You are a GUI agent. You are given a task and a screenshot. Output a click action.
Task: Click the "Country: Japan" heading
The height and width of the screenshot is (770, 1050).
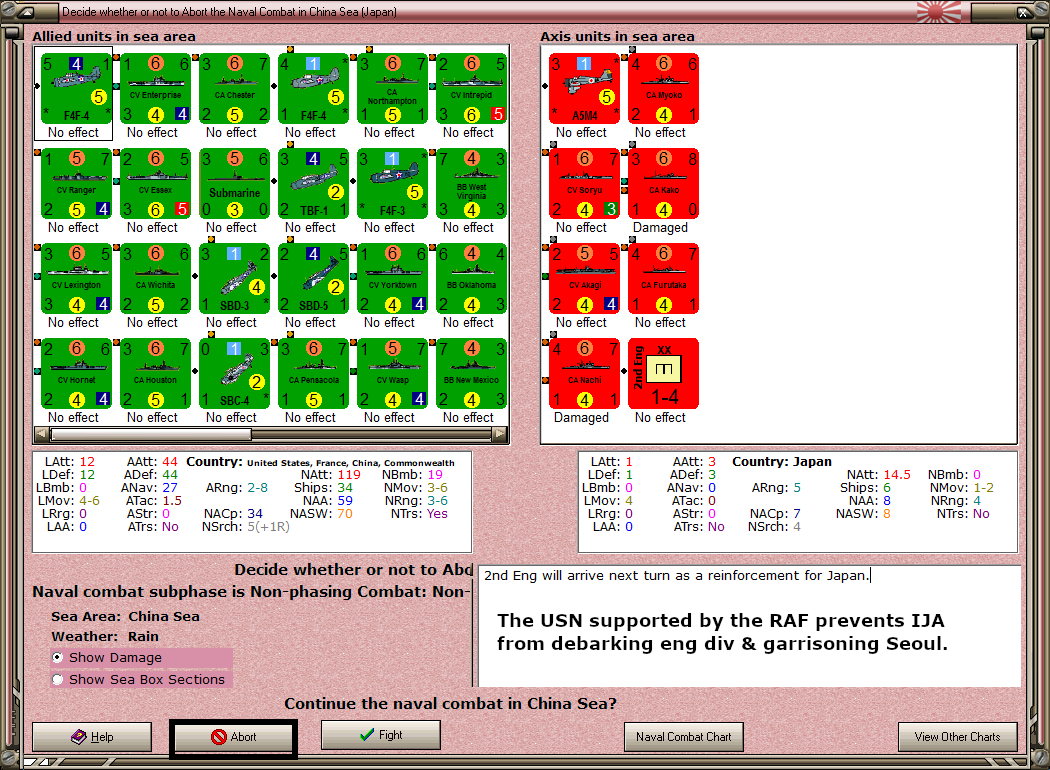[781, 461]
